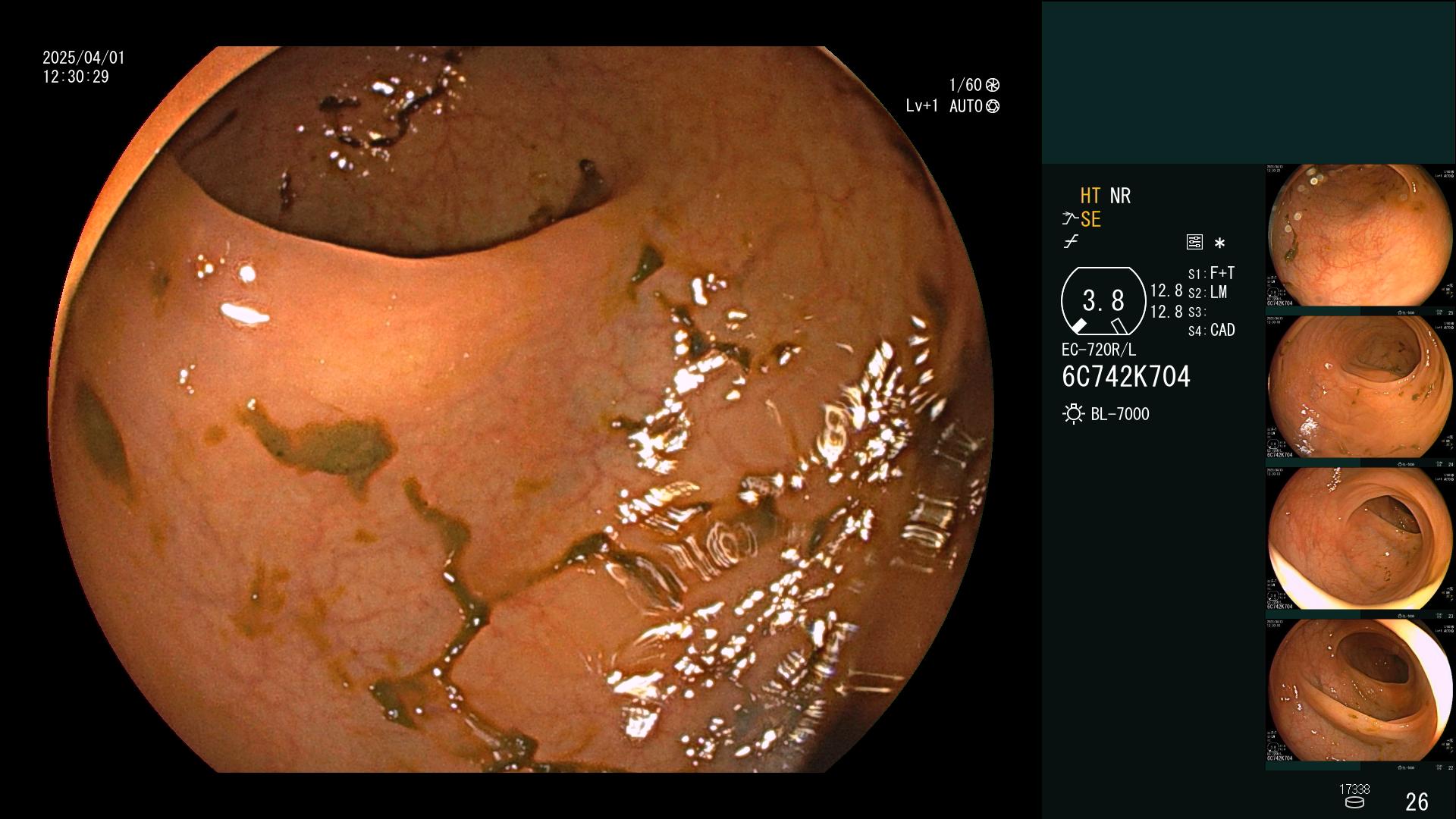1456x819 pixels.
Task: Click the storage disk icon below 17338
Action: [1354, 802]
